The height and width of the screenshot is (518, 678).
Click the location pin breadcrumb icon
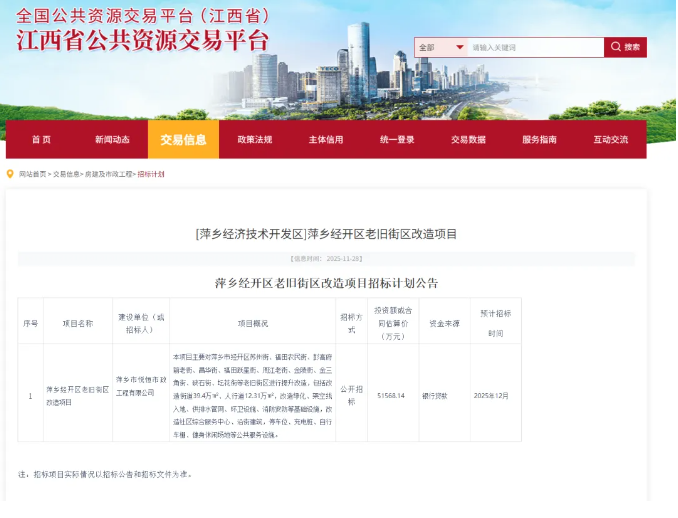click(11, 174)
